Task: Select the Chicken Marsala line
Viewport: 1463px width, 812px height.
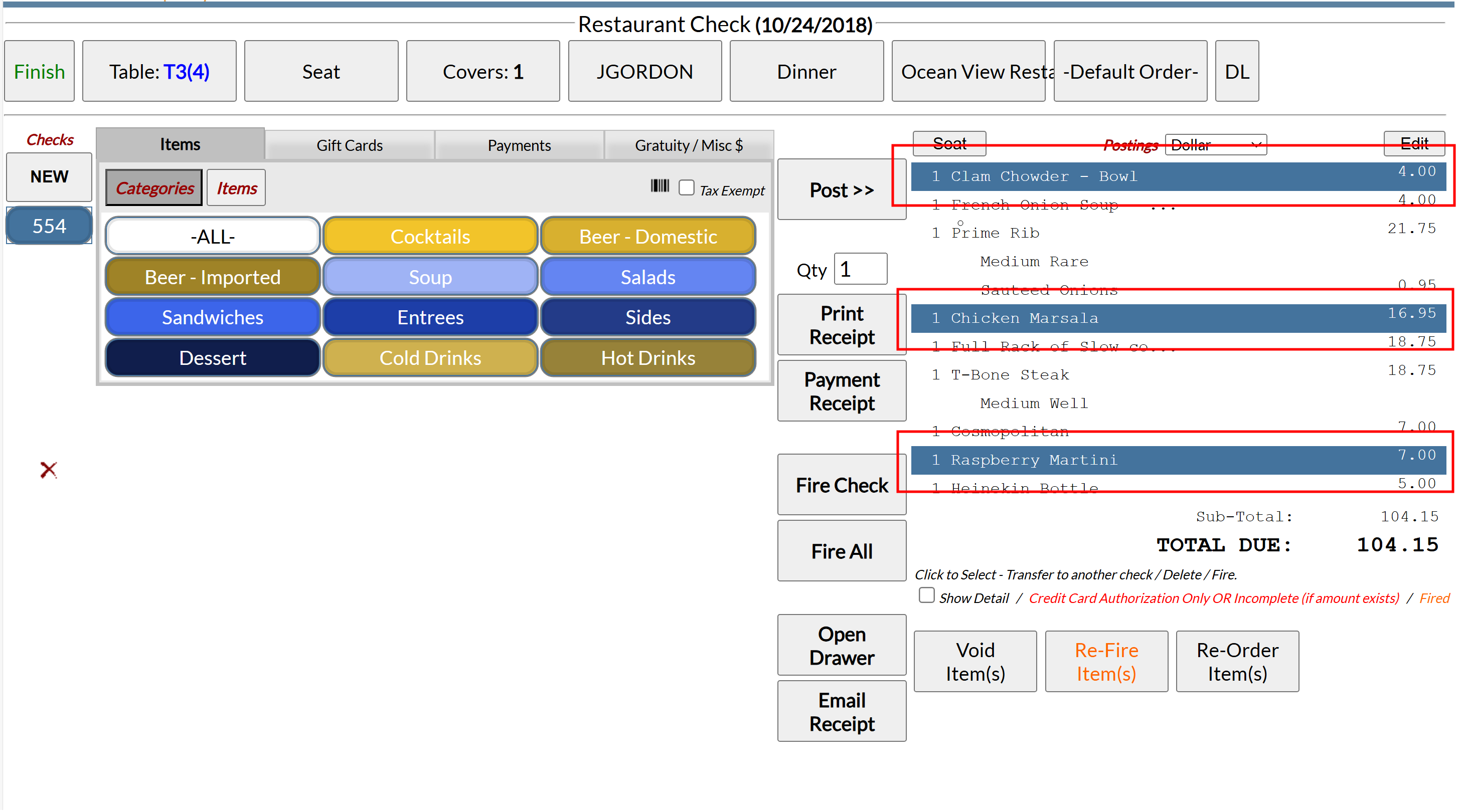Action: [x=1179, y=318]
